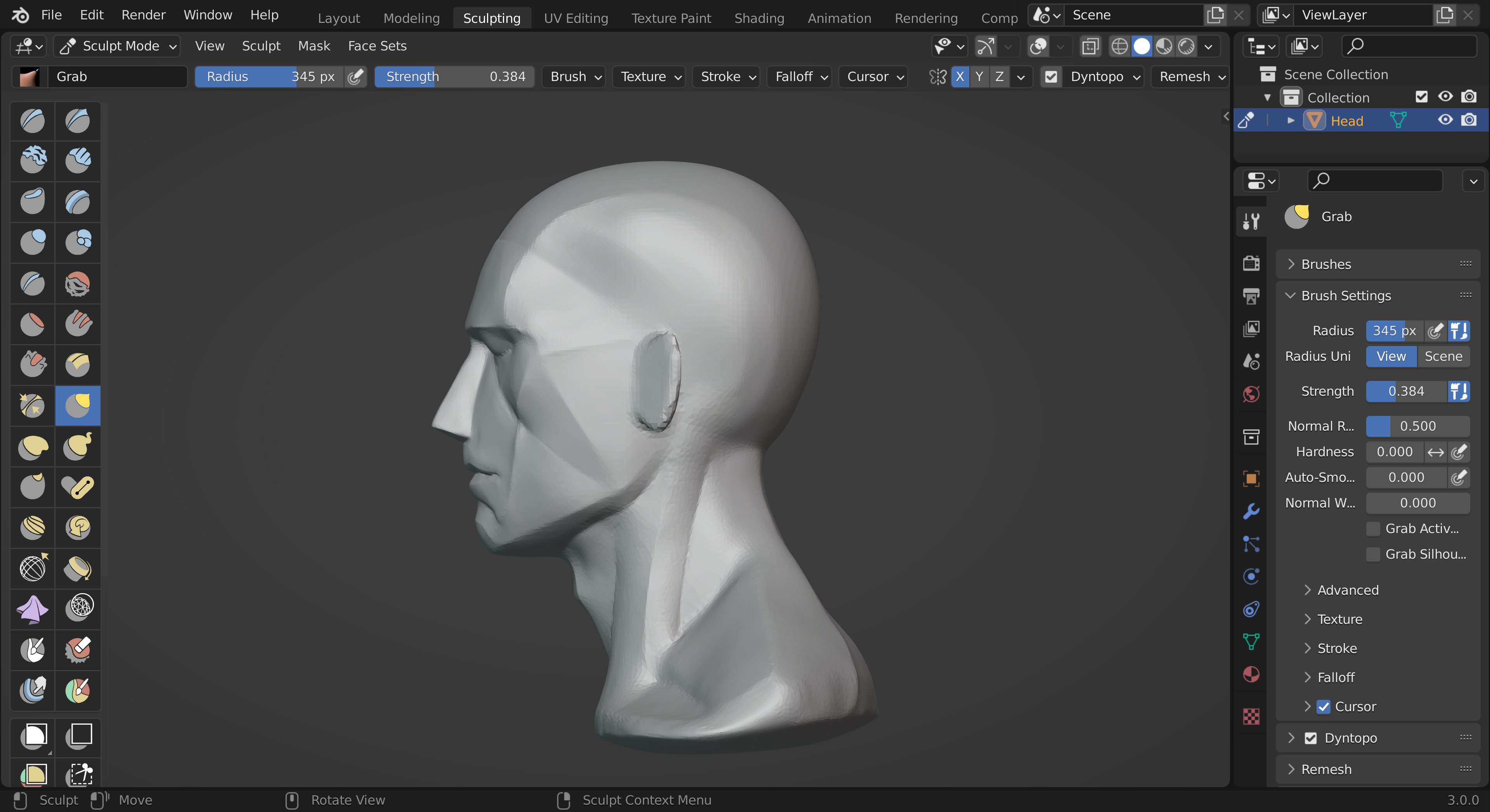
Task: Switch to the Texture Paint workspace tab
Action: 671,18
